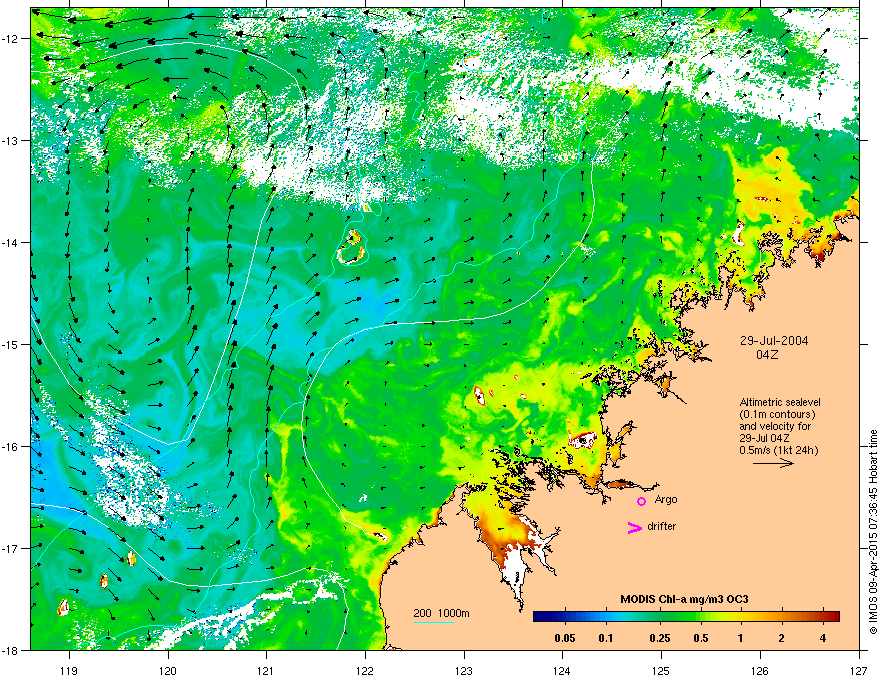Click the latitude label '-17'

pos(10,549)
